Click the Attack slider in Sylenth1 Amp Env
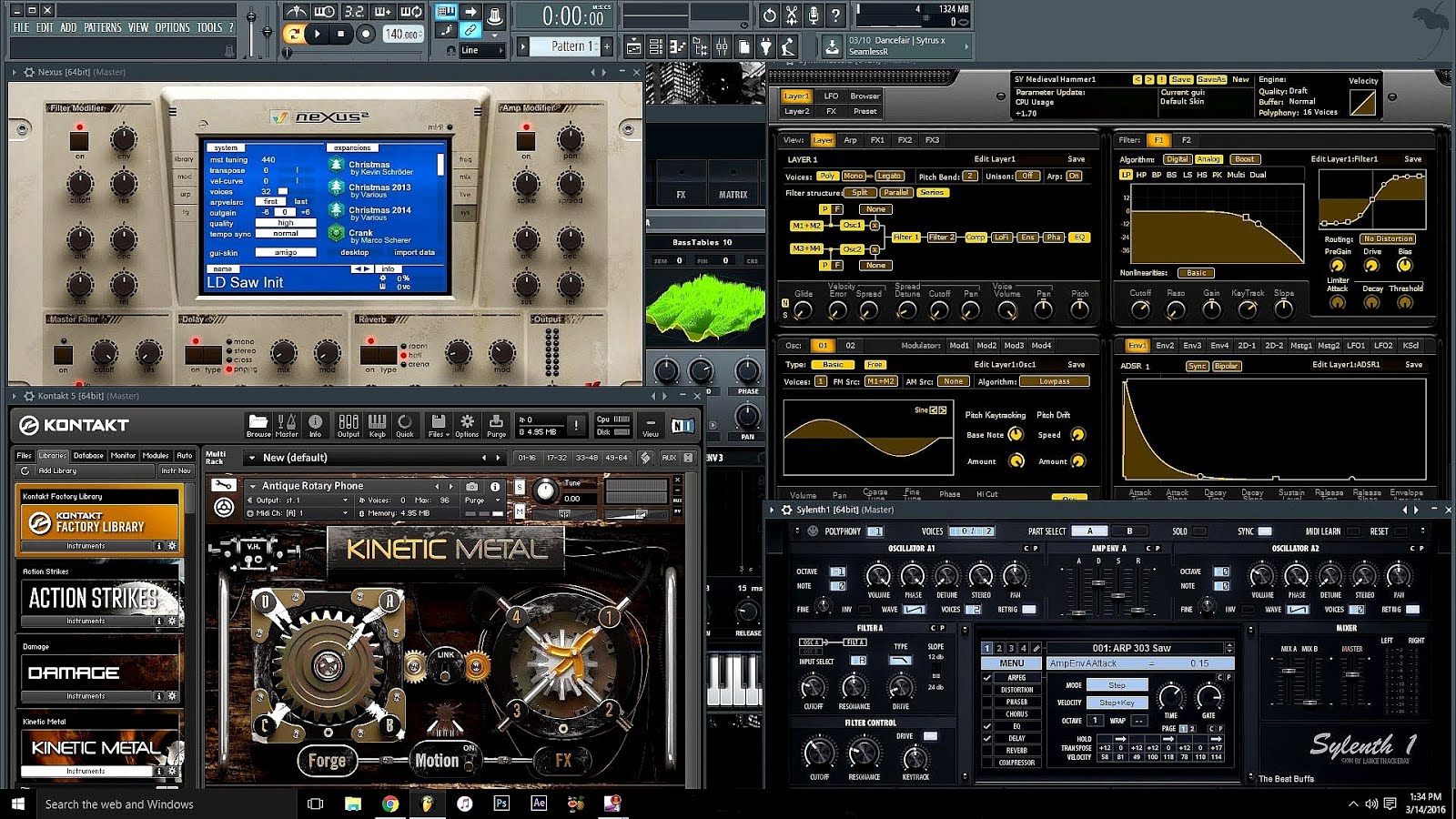Image resolution: width=1456 pixels, height=819 pixels. point(1079,612)
